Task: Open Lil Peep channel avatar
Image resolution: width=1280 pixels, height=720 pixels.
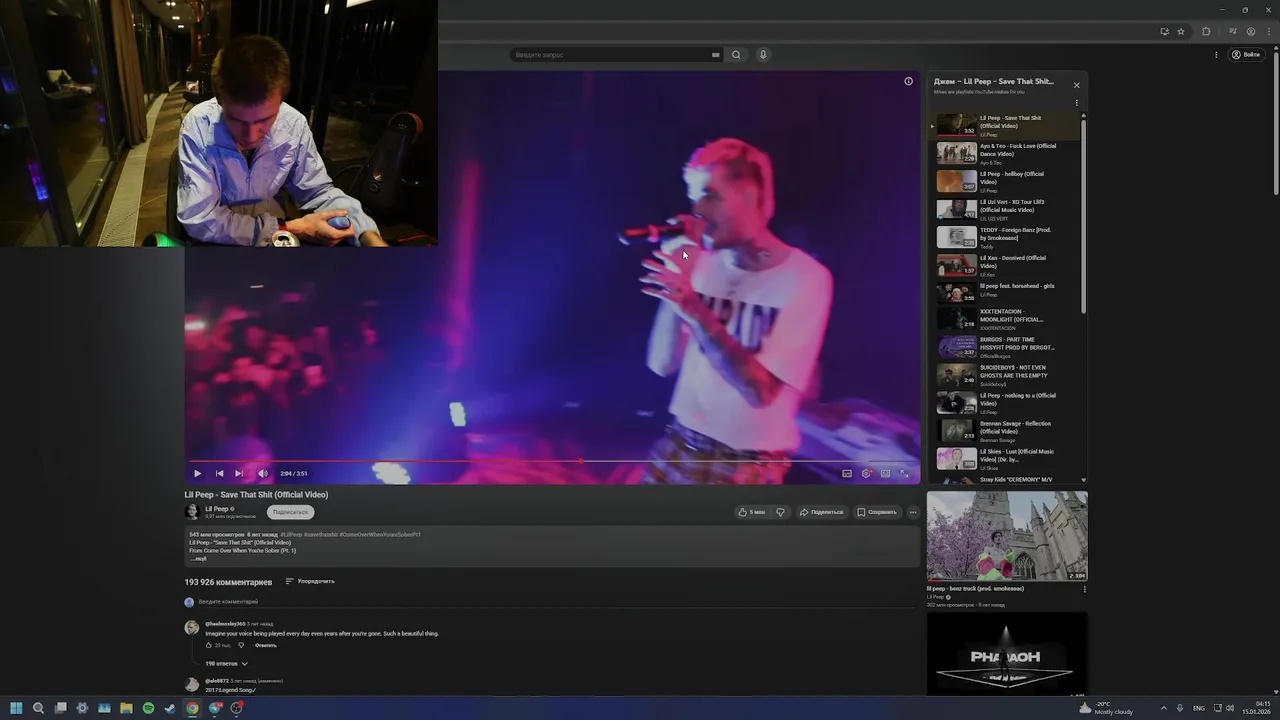Action: point(192,512)
